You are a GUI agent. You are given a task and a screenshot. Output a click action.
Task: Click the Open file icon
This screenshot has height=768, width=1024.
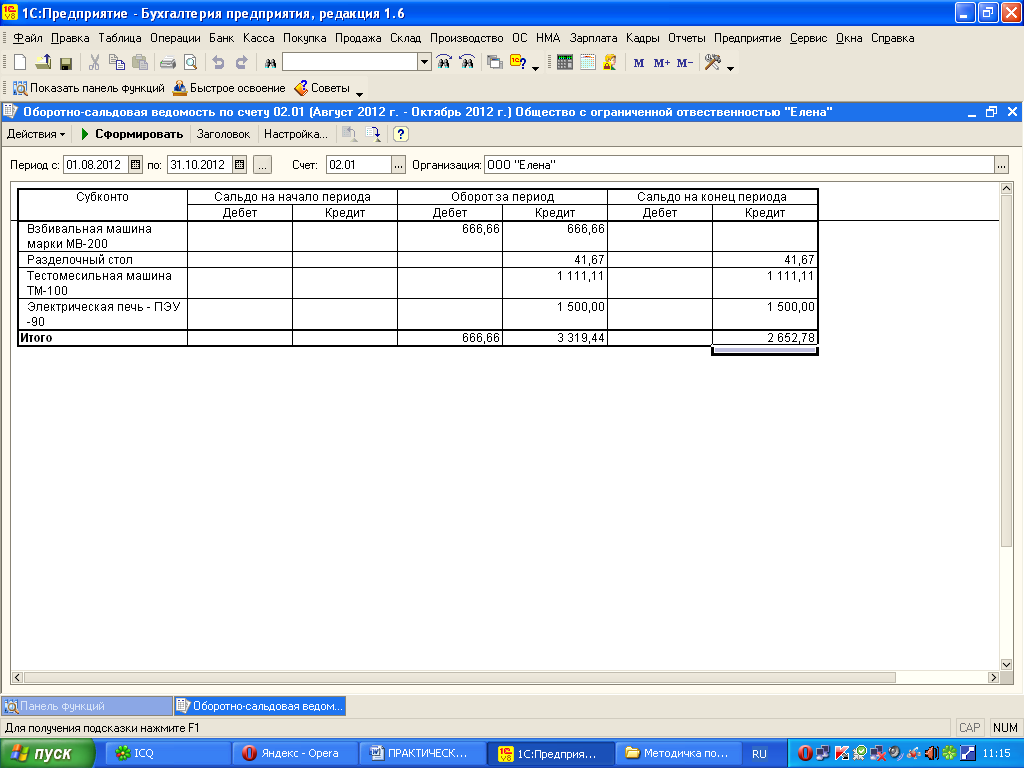43,63
